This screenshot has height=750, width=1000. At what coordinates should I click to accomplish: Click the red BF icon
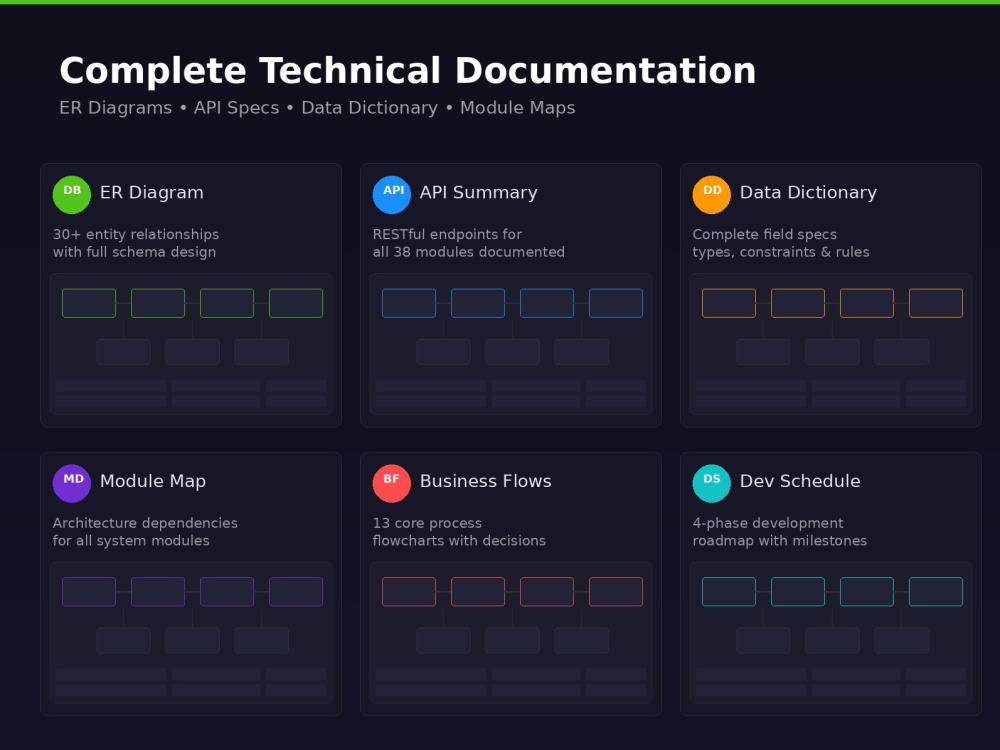coord(392,483)
